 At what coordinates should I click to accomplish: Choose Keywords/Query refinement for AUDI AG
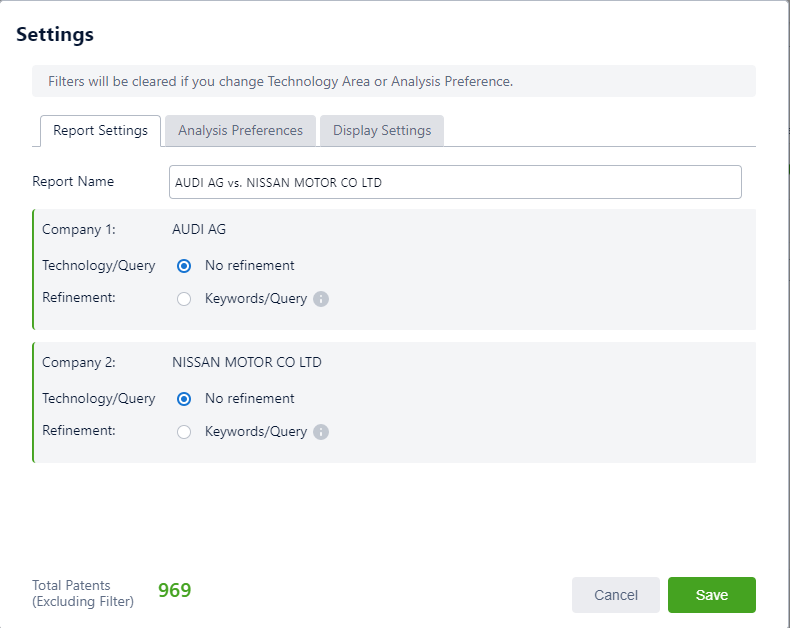click(184, 299)
